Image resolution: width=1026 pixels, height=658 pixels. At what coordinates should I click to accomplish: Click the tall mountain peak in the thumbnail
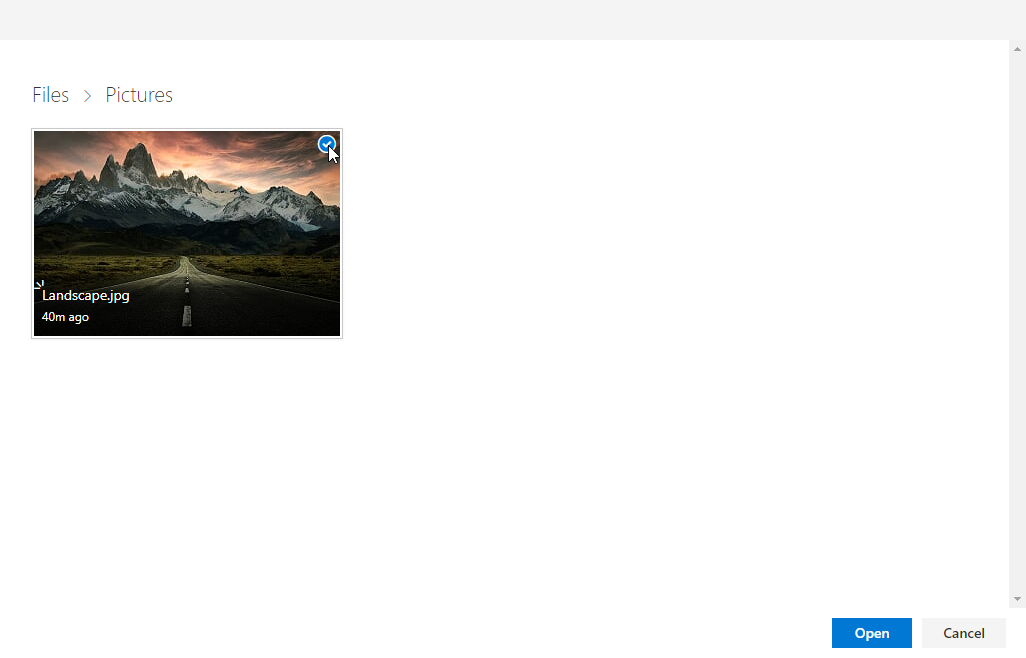[139, 160]
